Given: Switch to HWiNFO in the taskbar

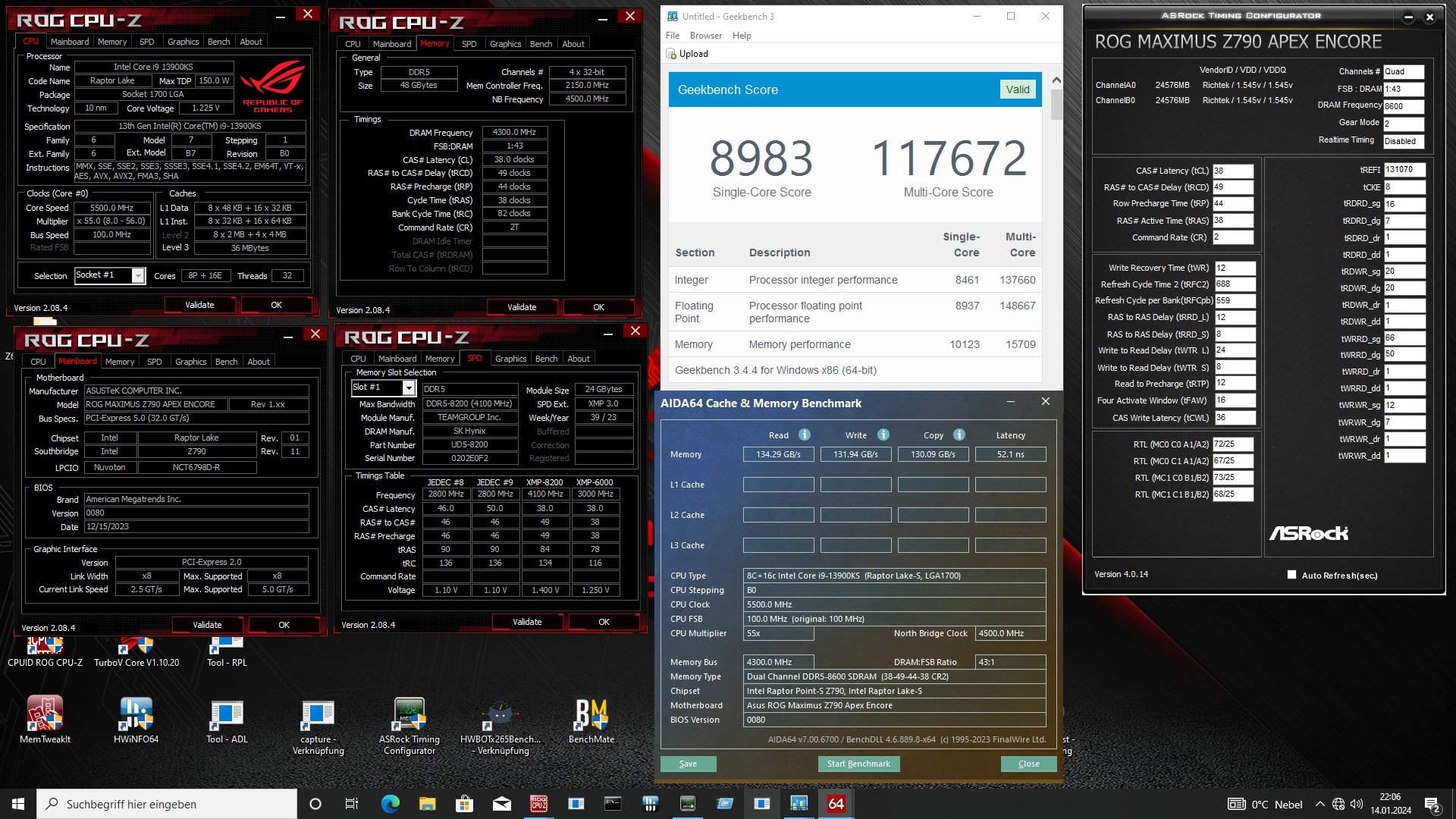Looking at the screenshot, I should (650, 804).
